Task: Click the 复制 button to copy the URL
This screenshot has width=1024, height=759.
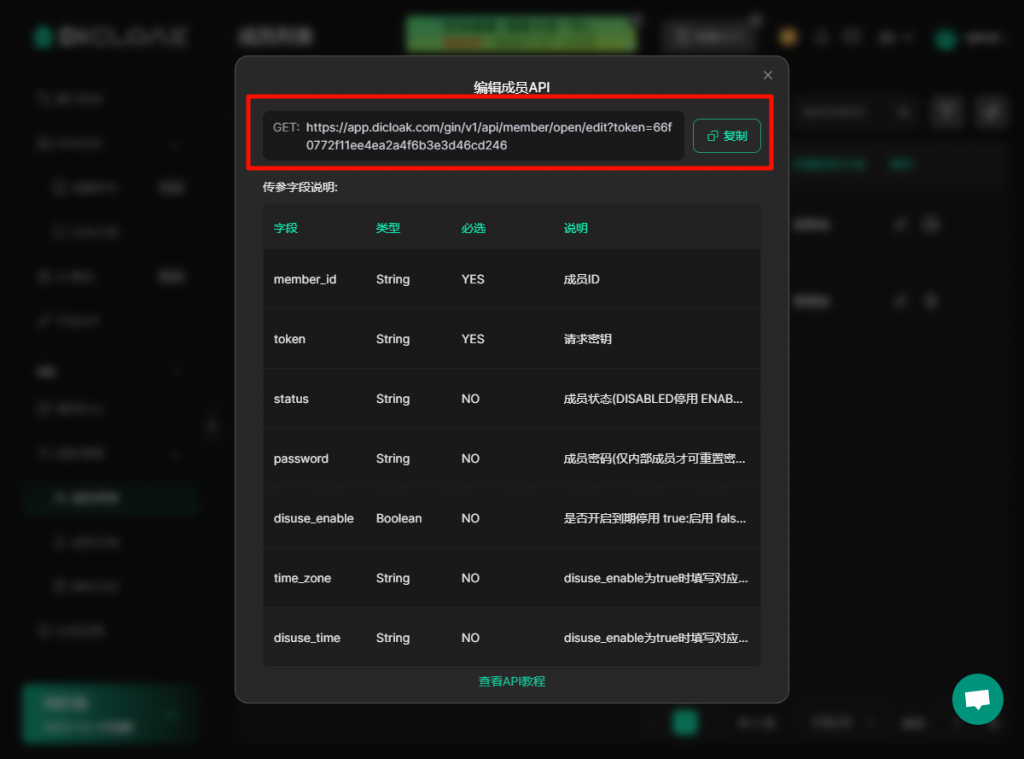Action: tap(727, 136)
